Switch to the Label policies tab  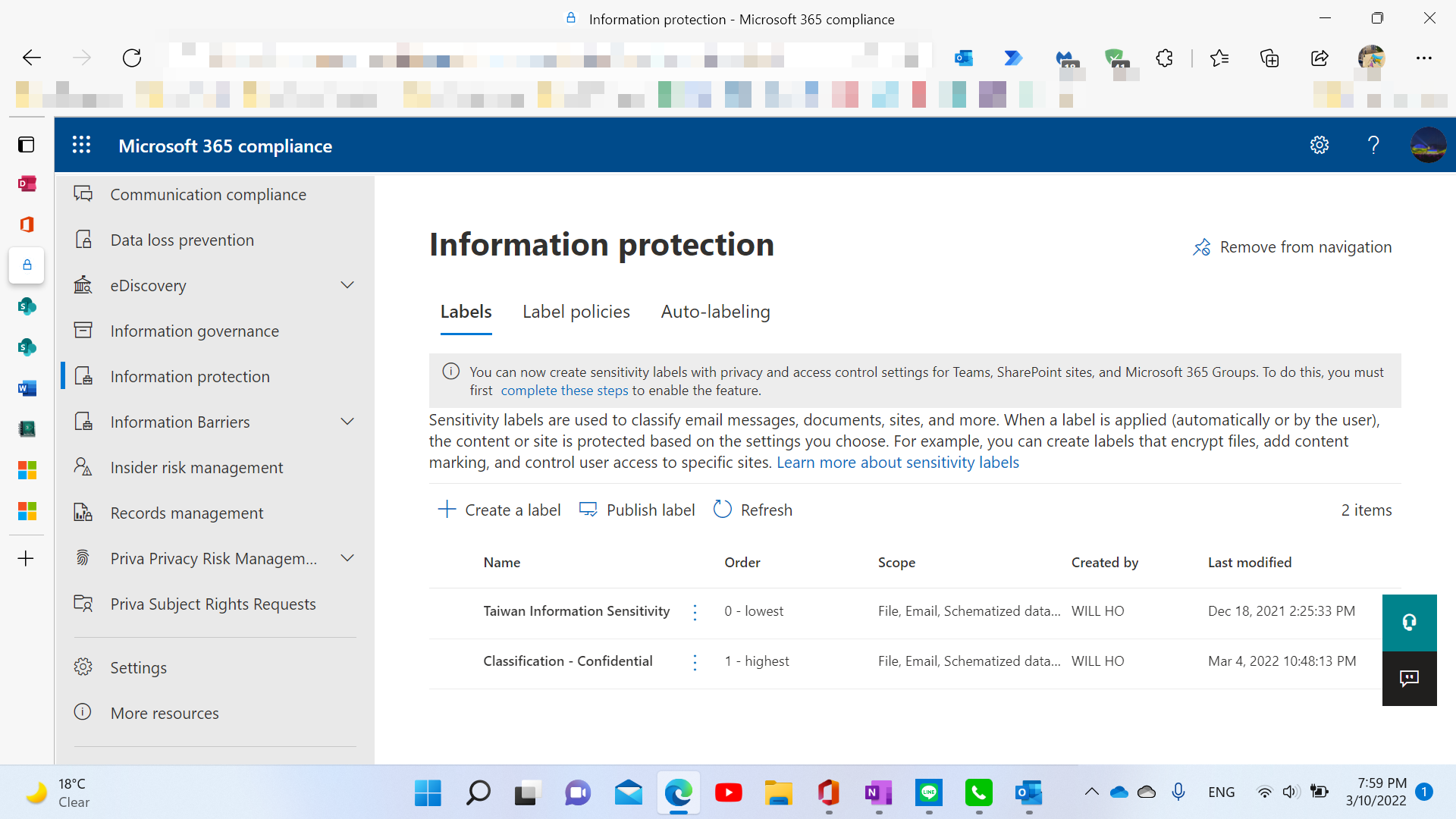[576, 312]
